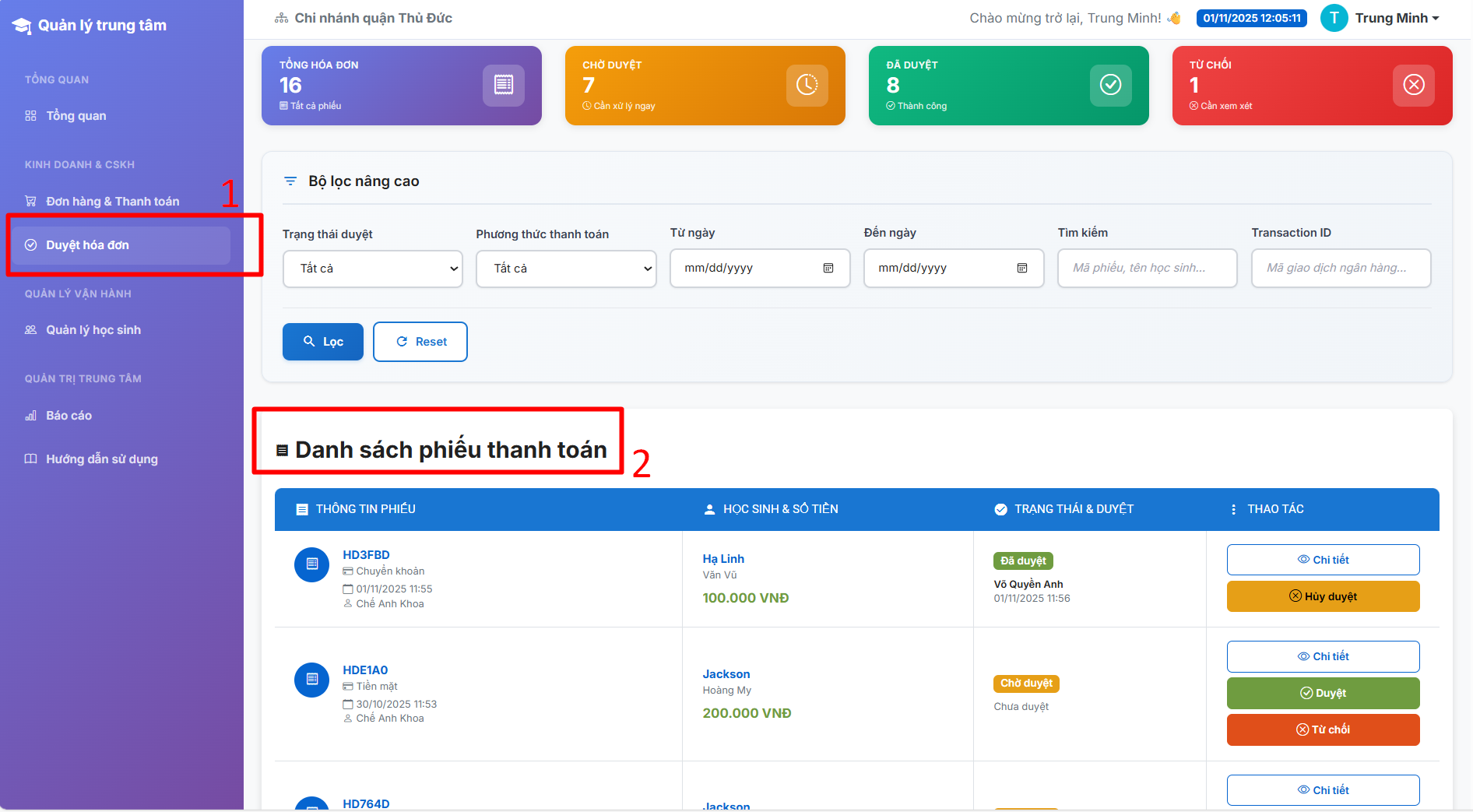This screenshot has height=812, width=1473.
Task: Open calendar picker in Từ ngày field
Action: pyautogui.click(x=828, y=269)
